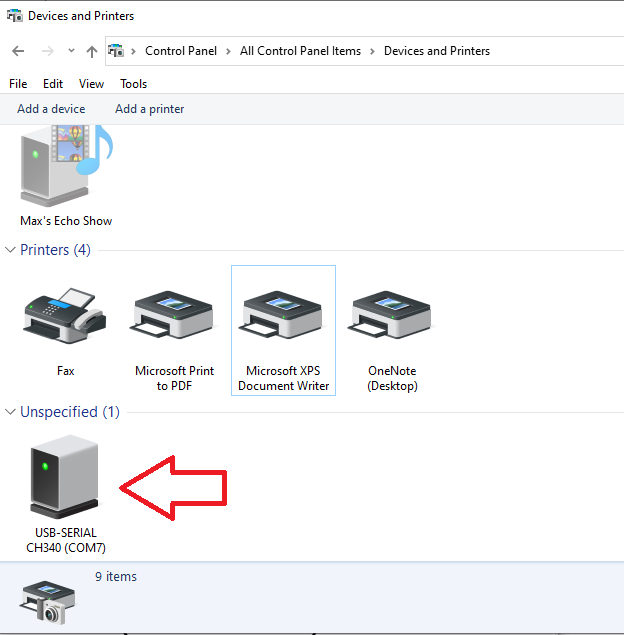Expand chevron after Control Panel breadcrumb

(228, 51)
